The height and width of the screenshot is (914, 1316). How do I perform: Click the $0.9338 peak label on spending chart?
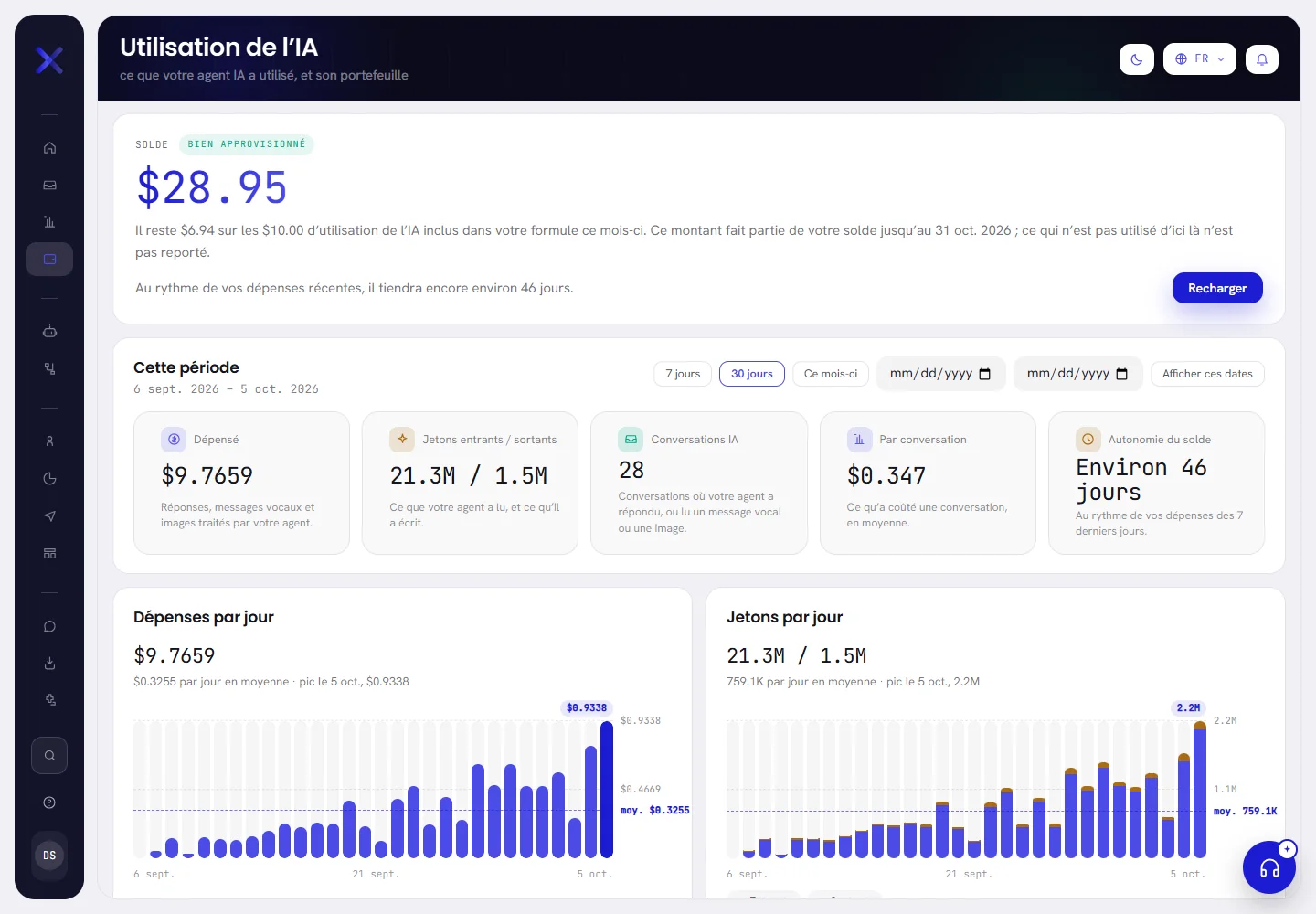[x=586, y=707]
